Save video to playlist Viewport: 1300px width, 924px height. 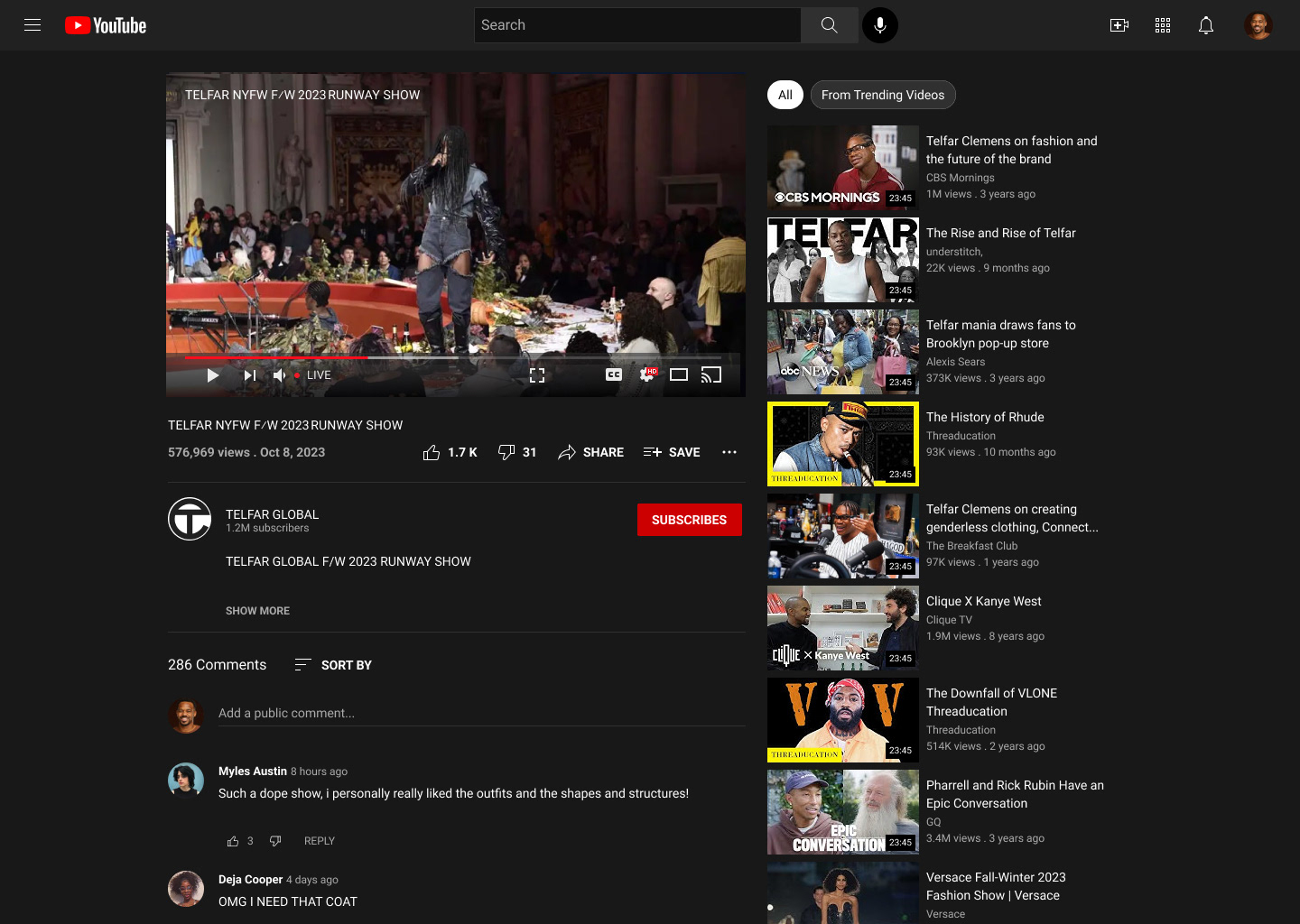point(672,452)
